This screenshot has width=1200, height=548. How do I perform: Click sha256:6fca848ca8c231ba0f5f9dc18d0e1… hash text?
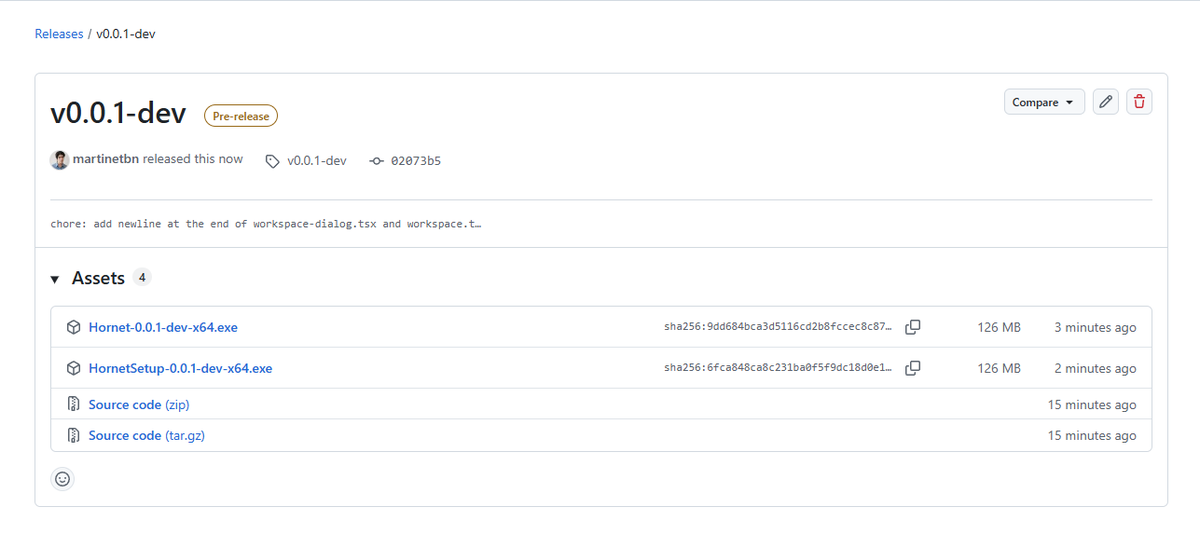[778, 368]
